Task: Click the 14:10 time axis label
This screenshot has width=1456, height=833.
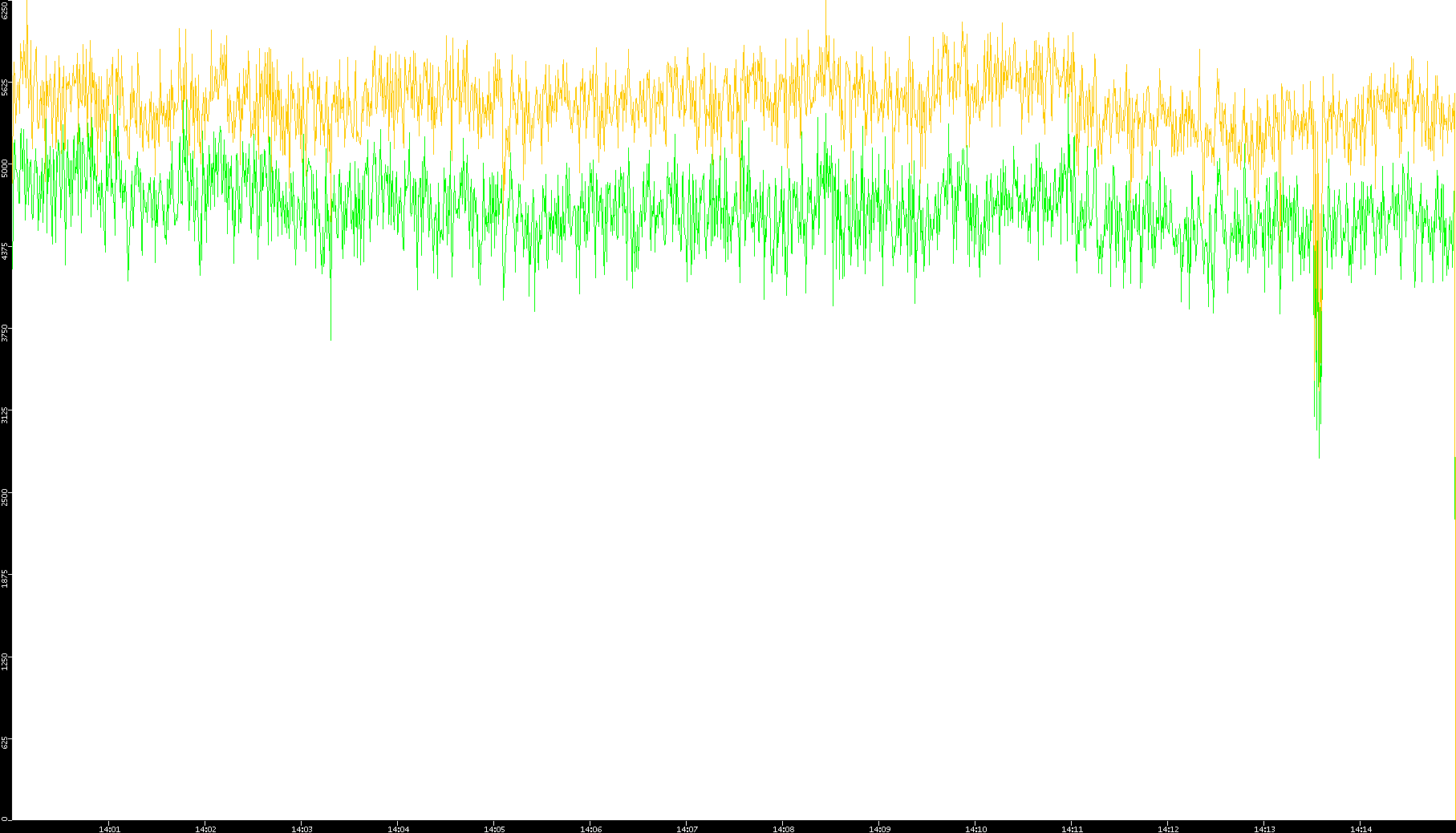Action: [975, 828]
